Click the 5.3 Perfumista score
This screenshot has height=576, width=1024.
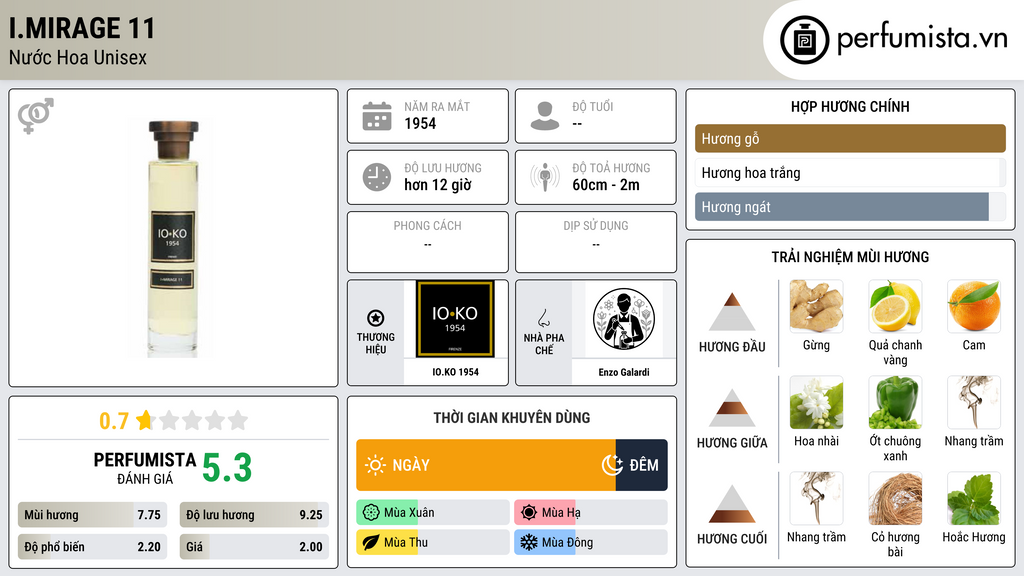(227, 468)
